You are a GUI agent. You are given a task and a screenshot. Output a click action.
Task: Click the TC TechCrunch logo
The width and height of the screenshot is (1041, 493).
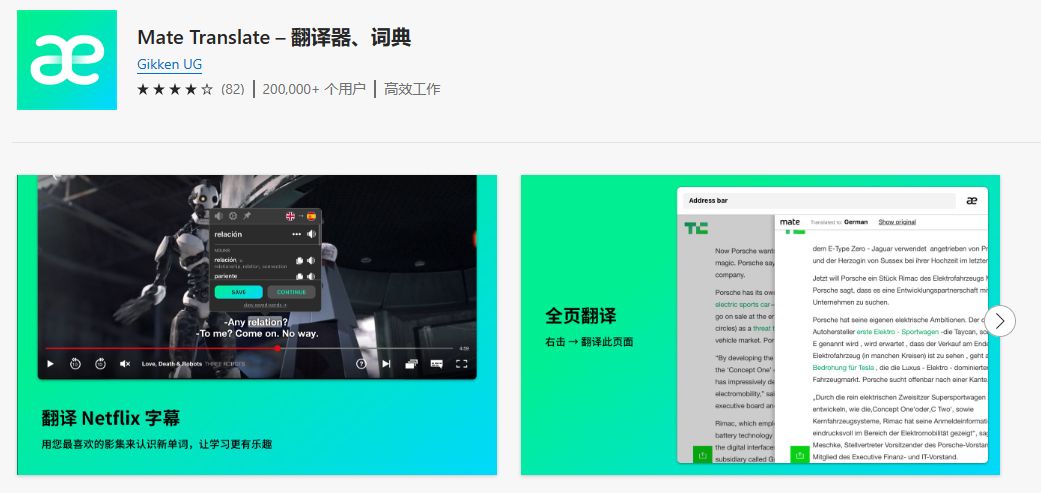click(696, 228)
